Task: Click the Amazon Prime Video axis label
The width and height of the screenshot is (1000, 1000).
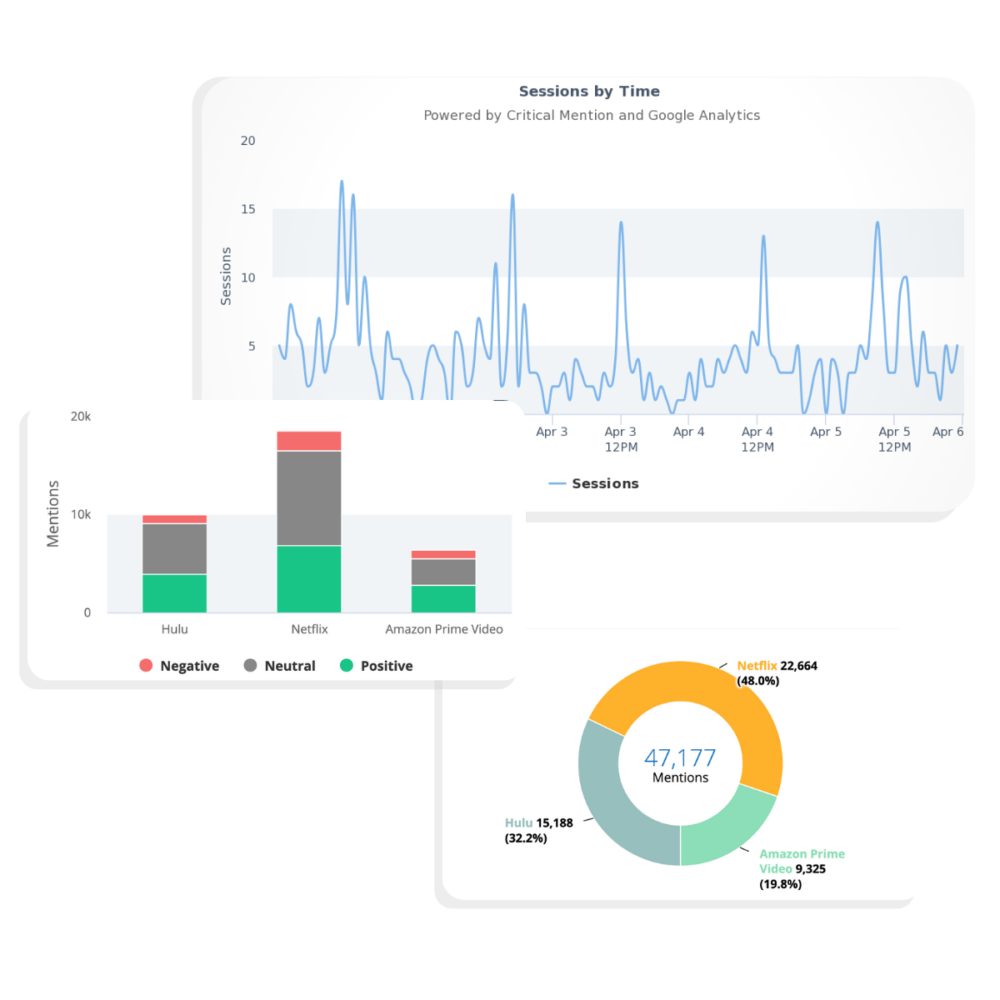Action: [x=443, y=629]
